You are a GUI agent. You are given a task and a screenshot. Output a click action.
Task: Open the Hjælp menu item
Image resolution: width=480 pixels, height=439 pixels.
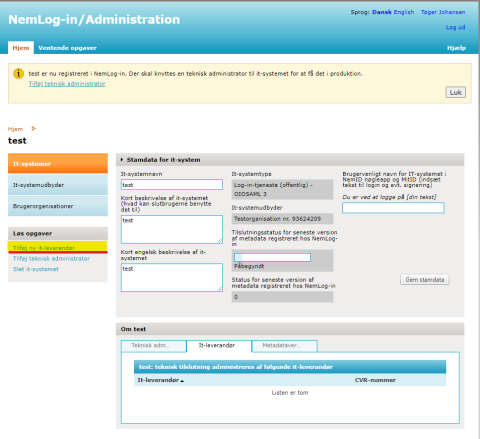click(x=456, y=48)
